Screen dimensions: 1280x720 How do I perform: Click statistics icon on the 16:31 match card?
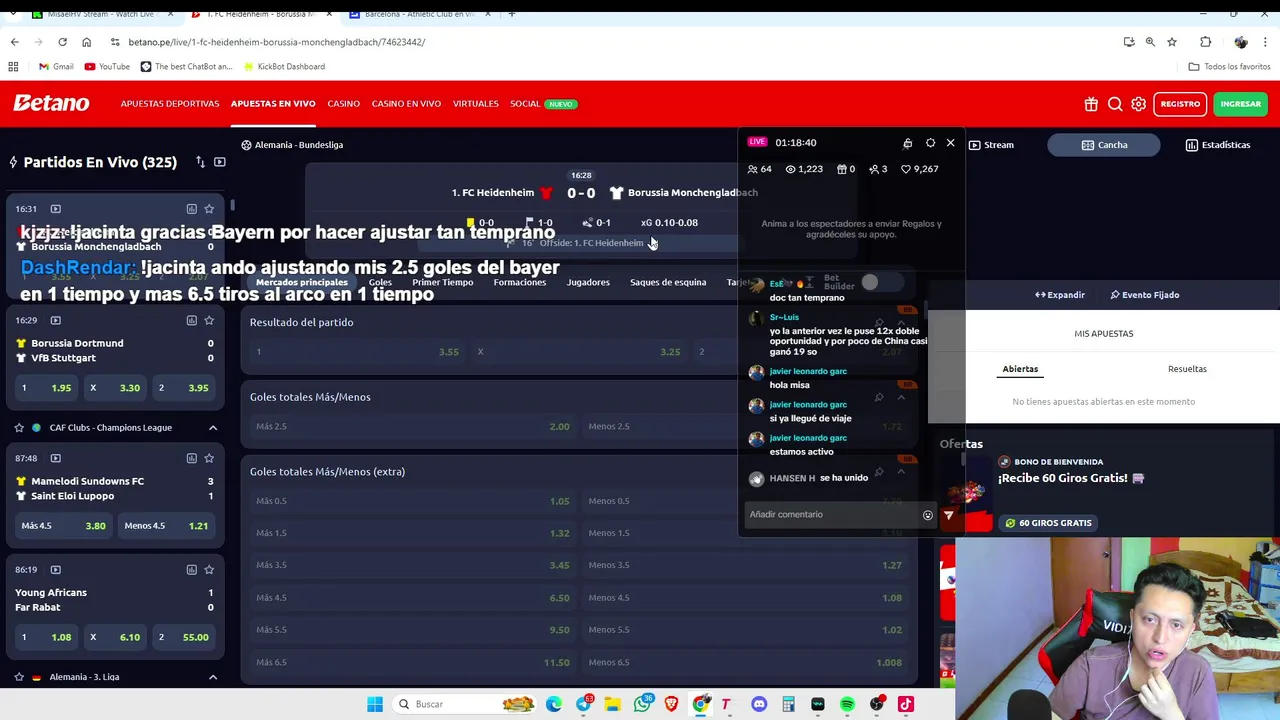click(191, 209)
